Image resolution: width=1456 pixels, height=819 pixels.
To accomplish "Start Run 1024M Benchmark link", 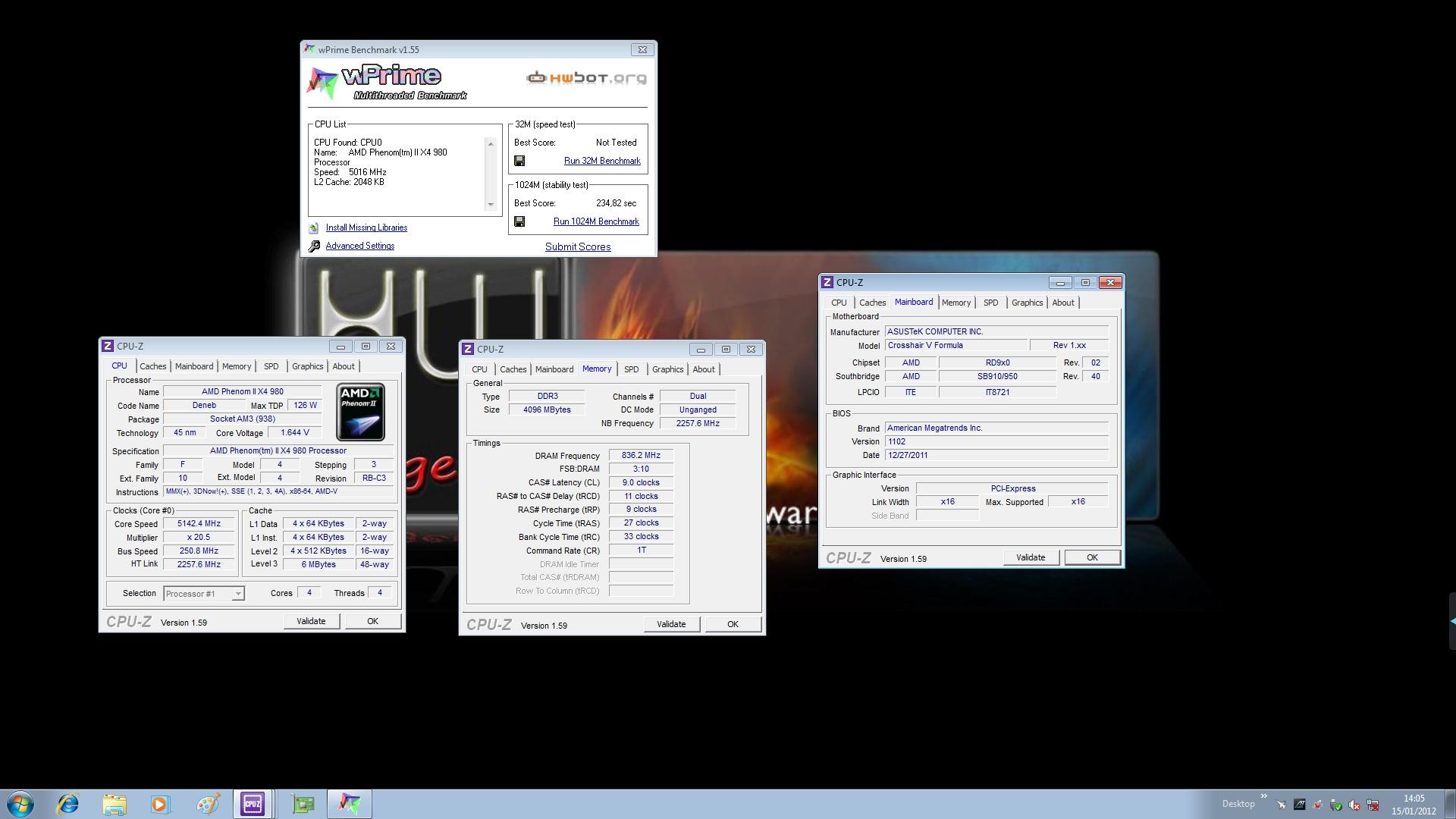I will [596, 221].
